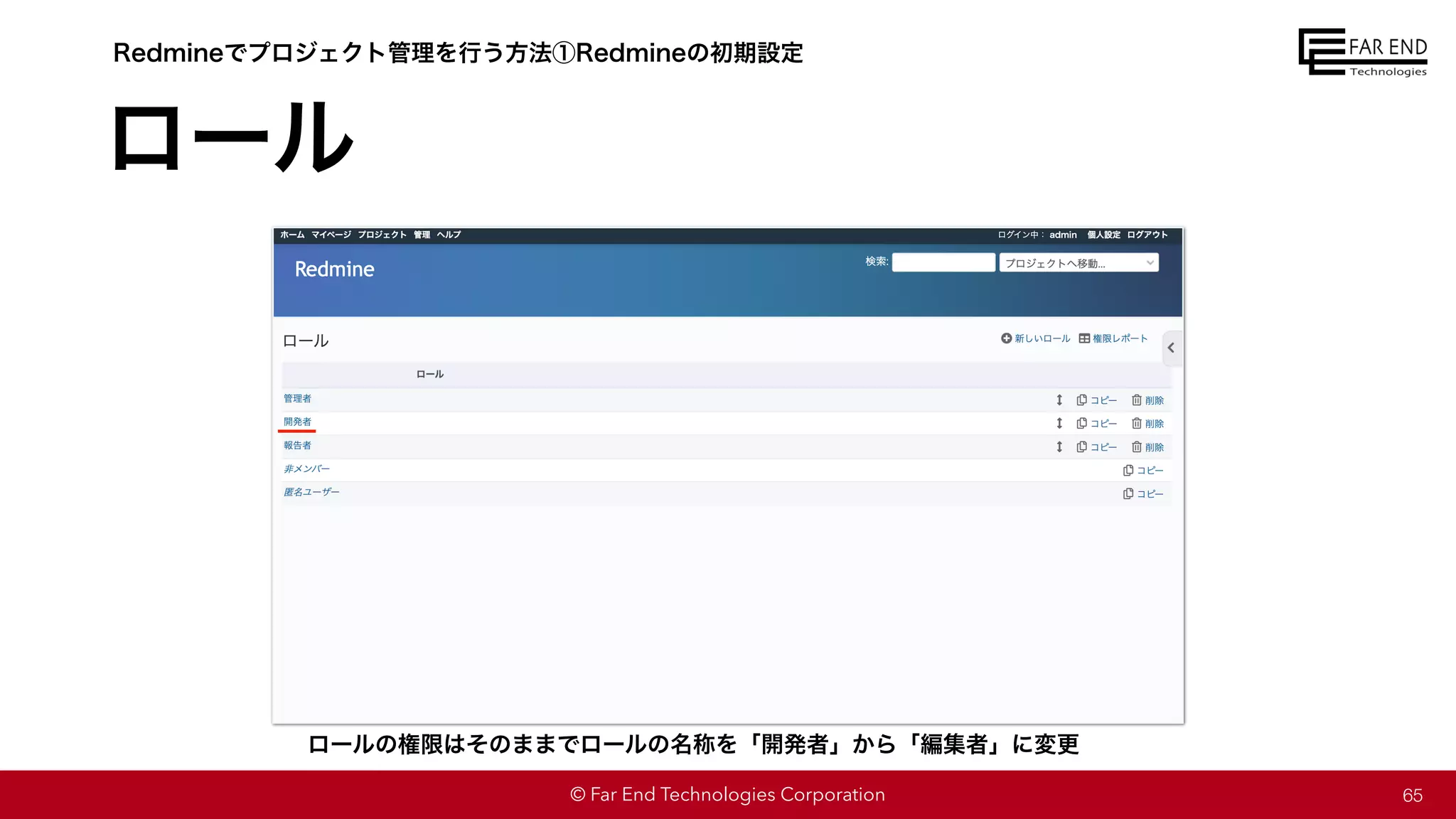Click the copy icon for 開発者
The image size is (1456, 819).
pos(1082,424)
